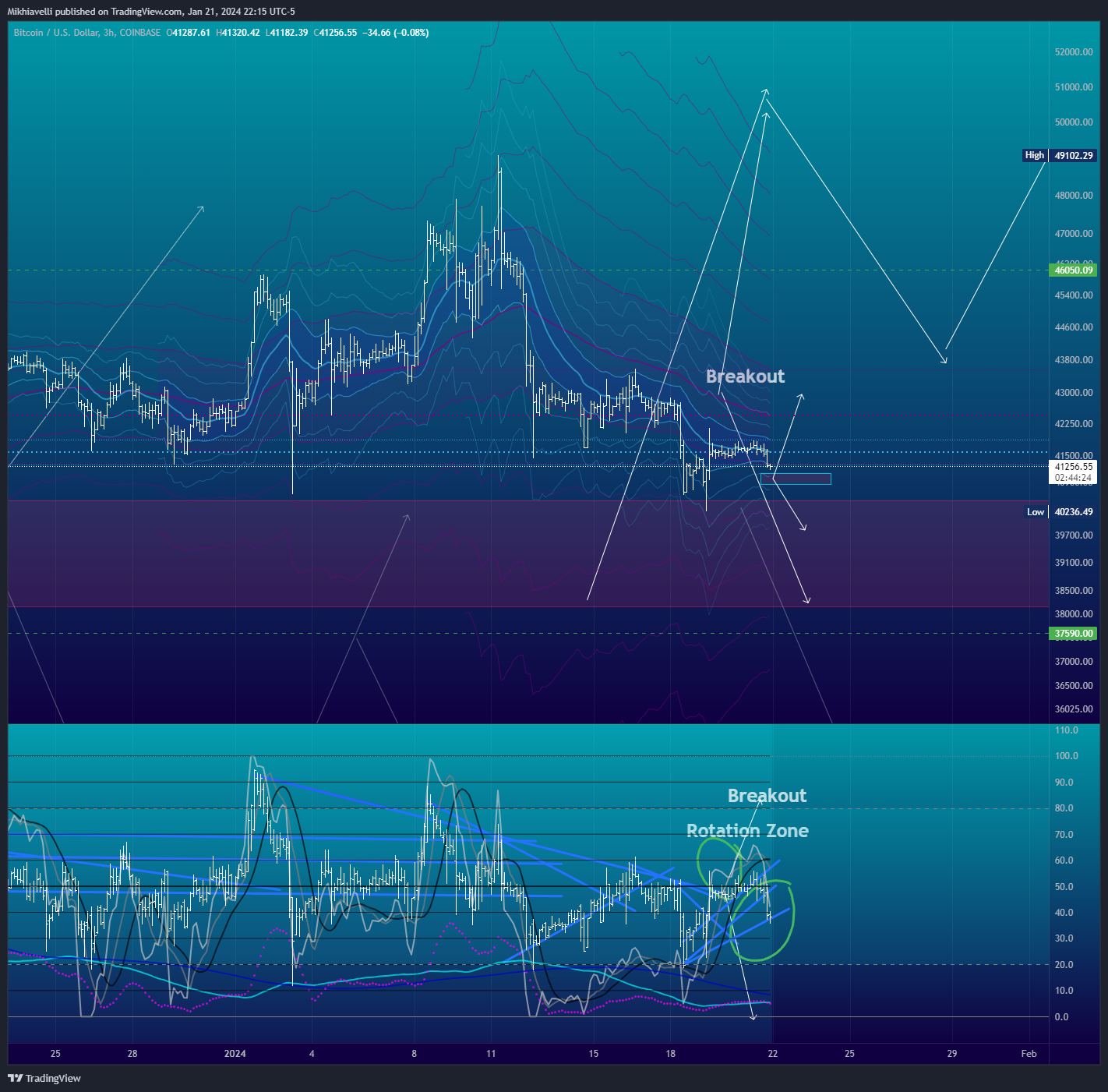Click the 20.0 oscillator scale label
The height and width of the screenshot is (1092, 1108).
point(1064,965)
